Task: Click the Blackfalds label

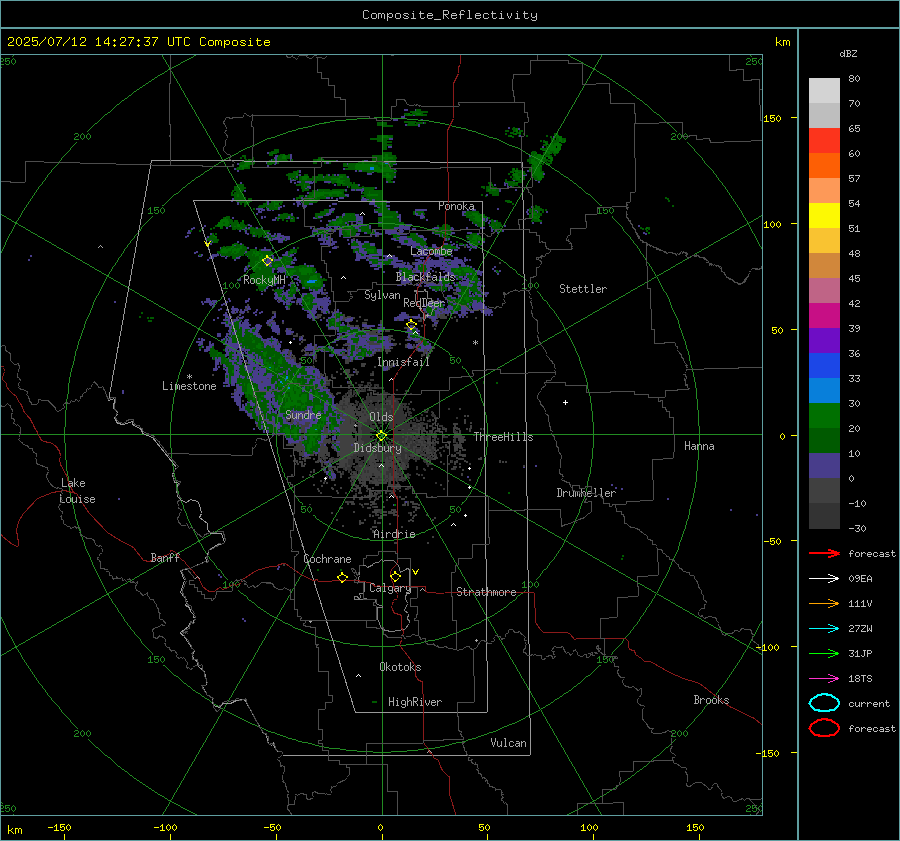Action: coord(425,277)
